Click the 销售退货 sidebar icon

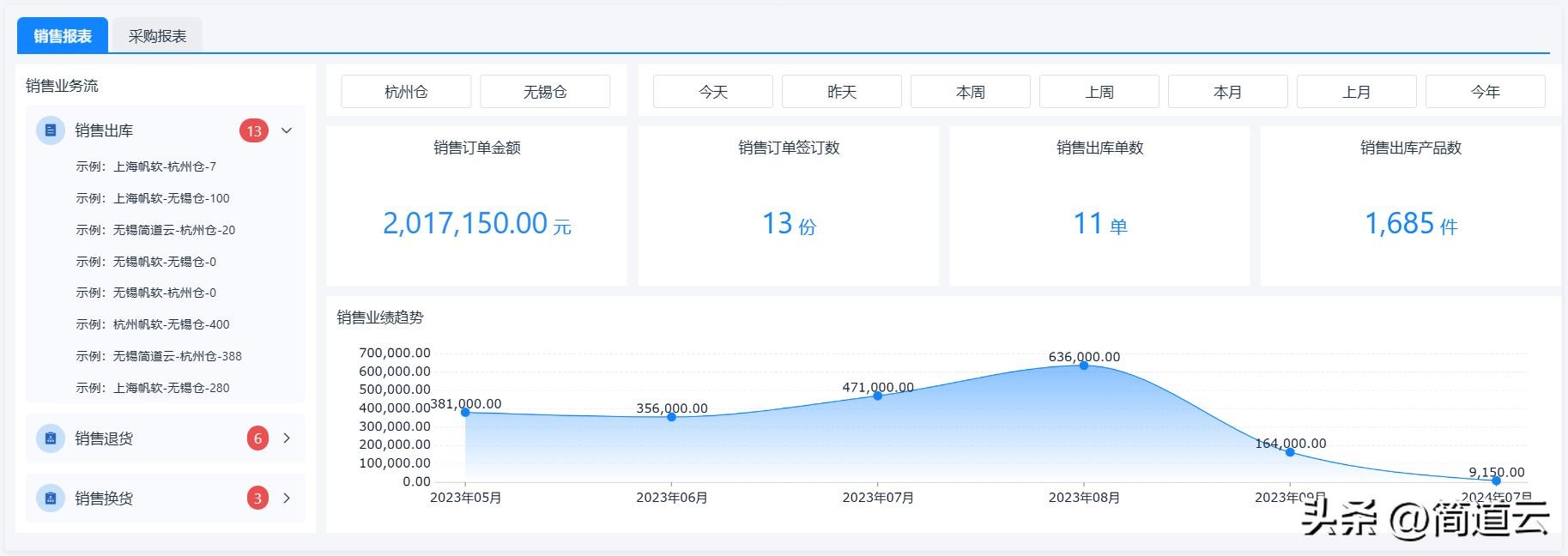[50, 438]
